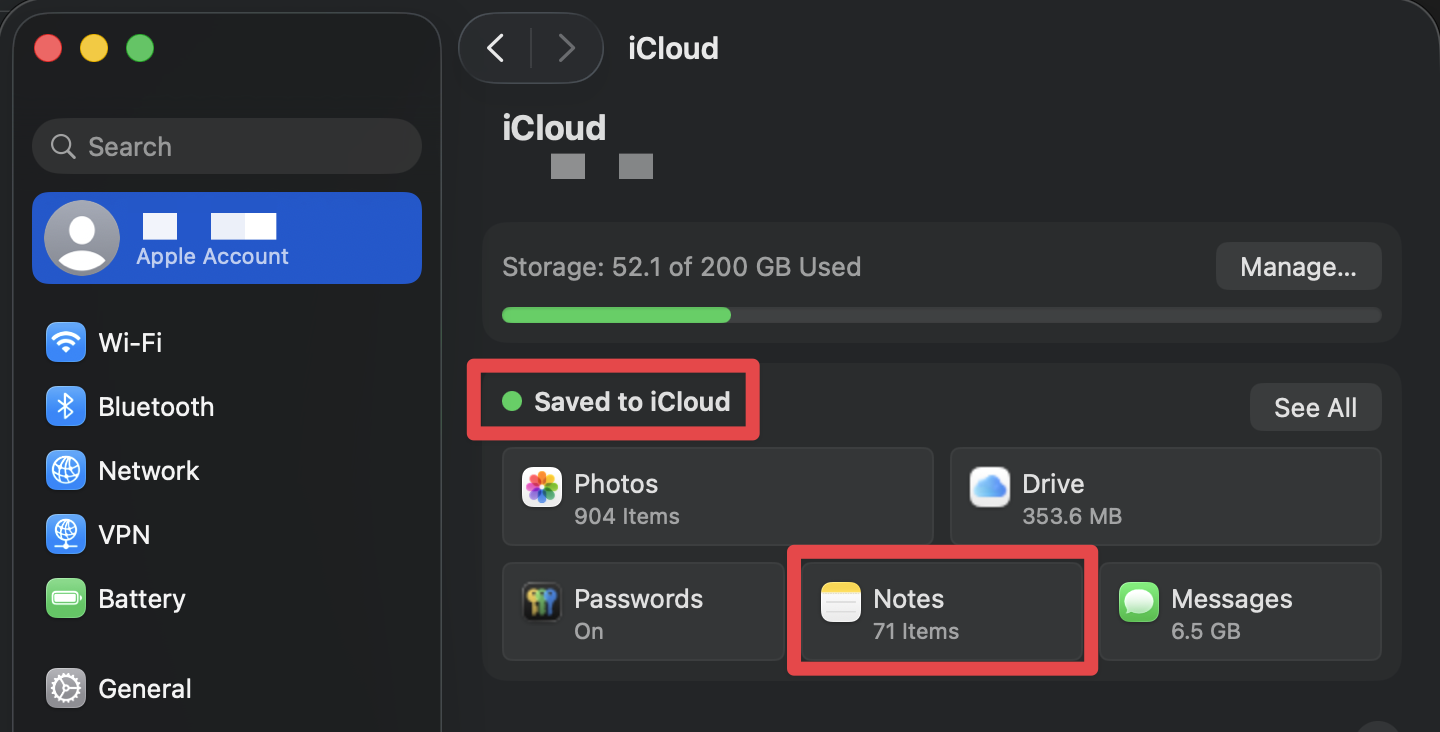This screenshot has width=1440, height=732.
Task: Open the Passwords keys icon tile
Action: coord(642,612)
